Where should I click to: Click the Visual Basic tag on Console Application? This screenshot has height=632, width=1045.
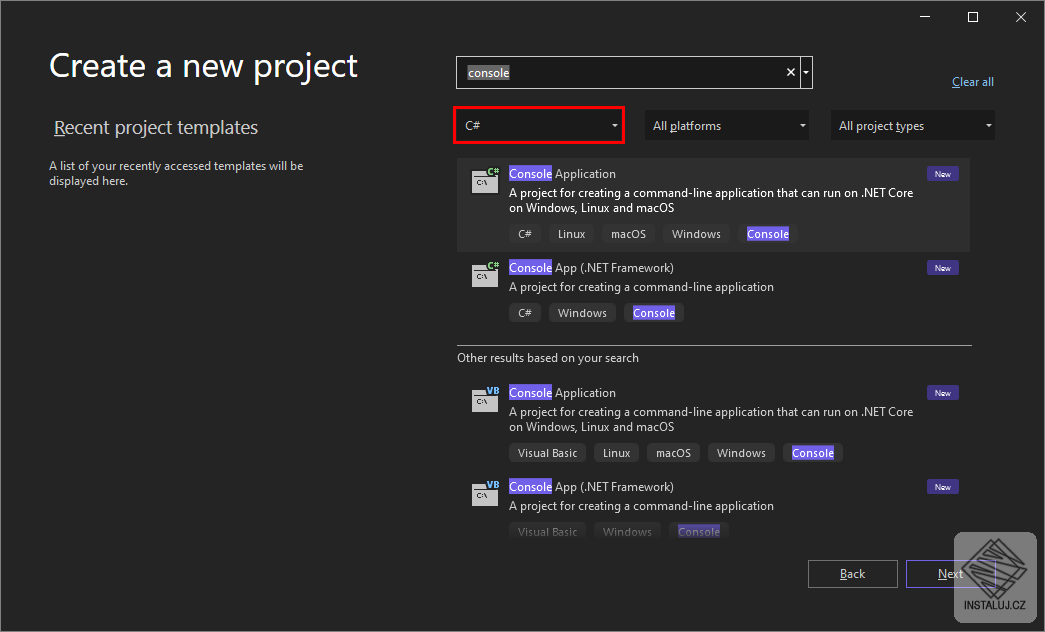coord(546,452)
